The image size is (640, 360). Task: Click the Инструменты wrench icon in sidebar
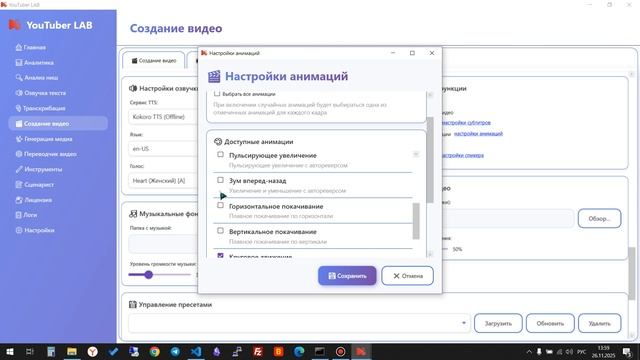[19, 169]
